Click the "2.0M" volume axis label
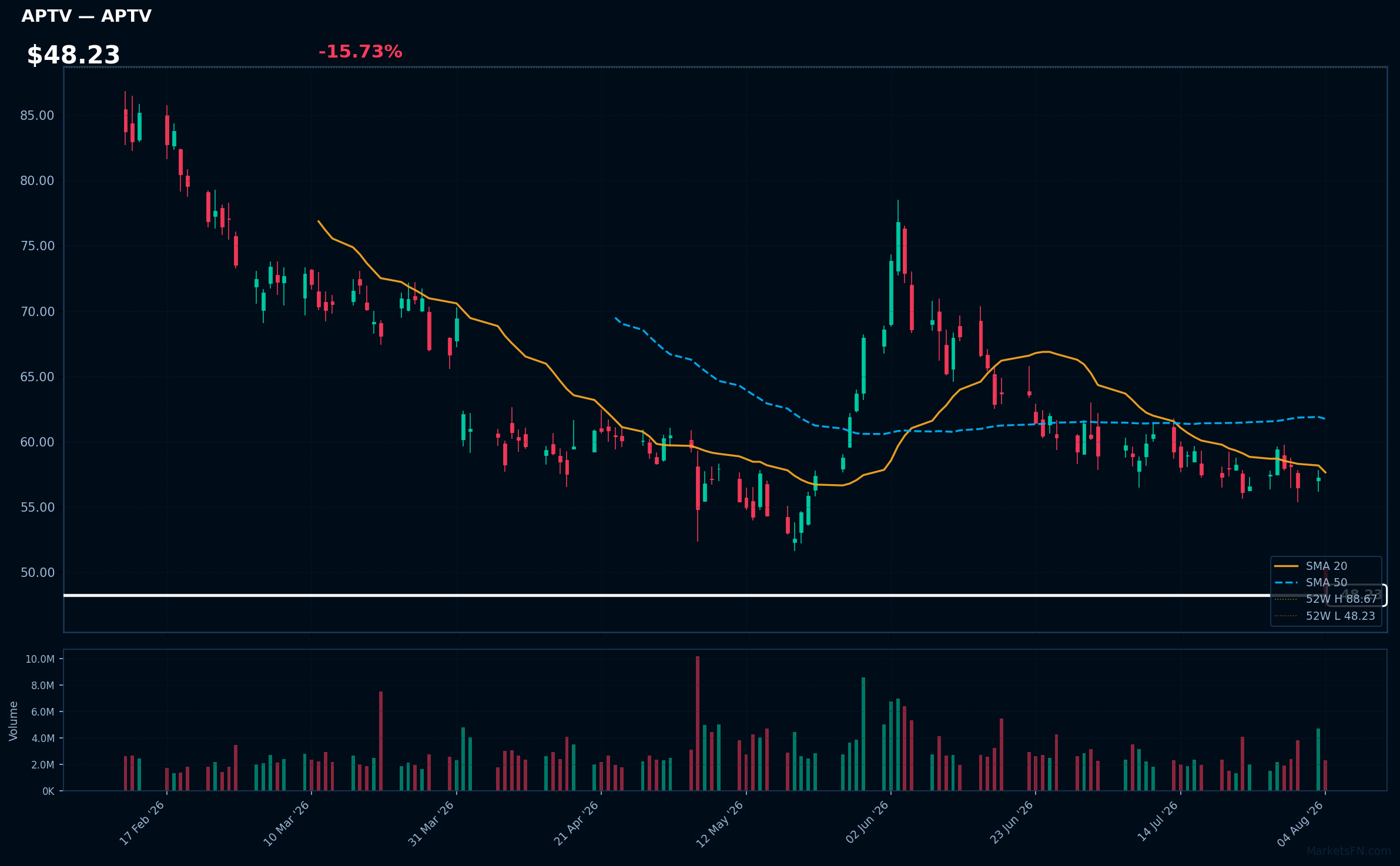 [43, 765]
